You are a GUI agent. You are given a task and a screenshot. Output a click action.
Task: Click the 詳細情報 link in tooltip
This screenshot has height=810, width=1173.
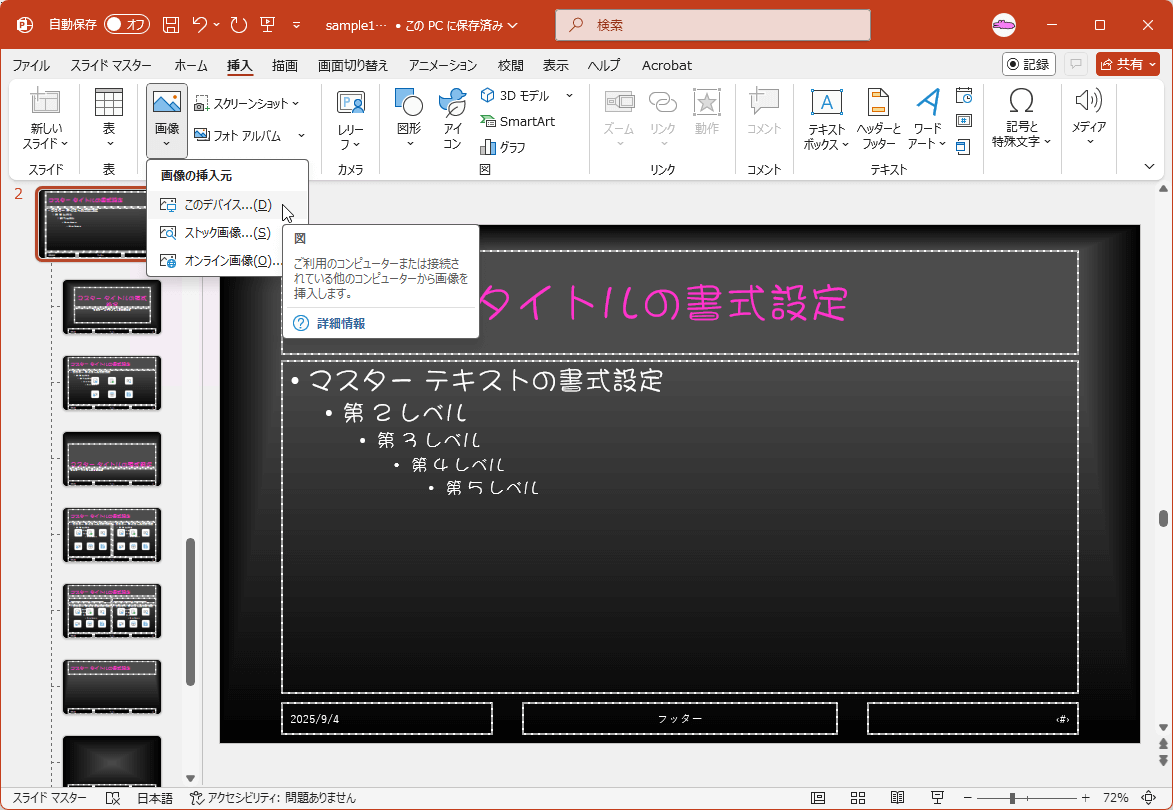pos(340,323)
